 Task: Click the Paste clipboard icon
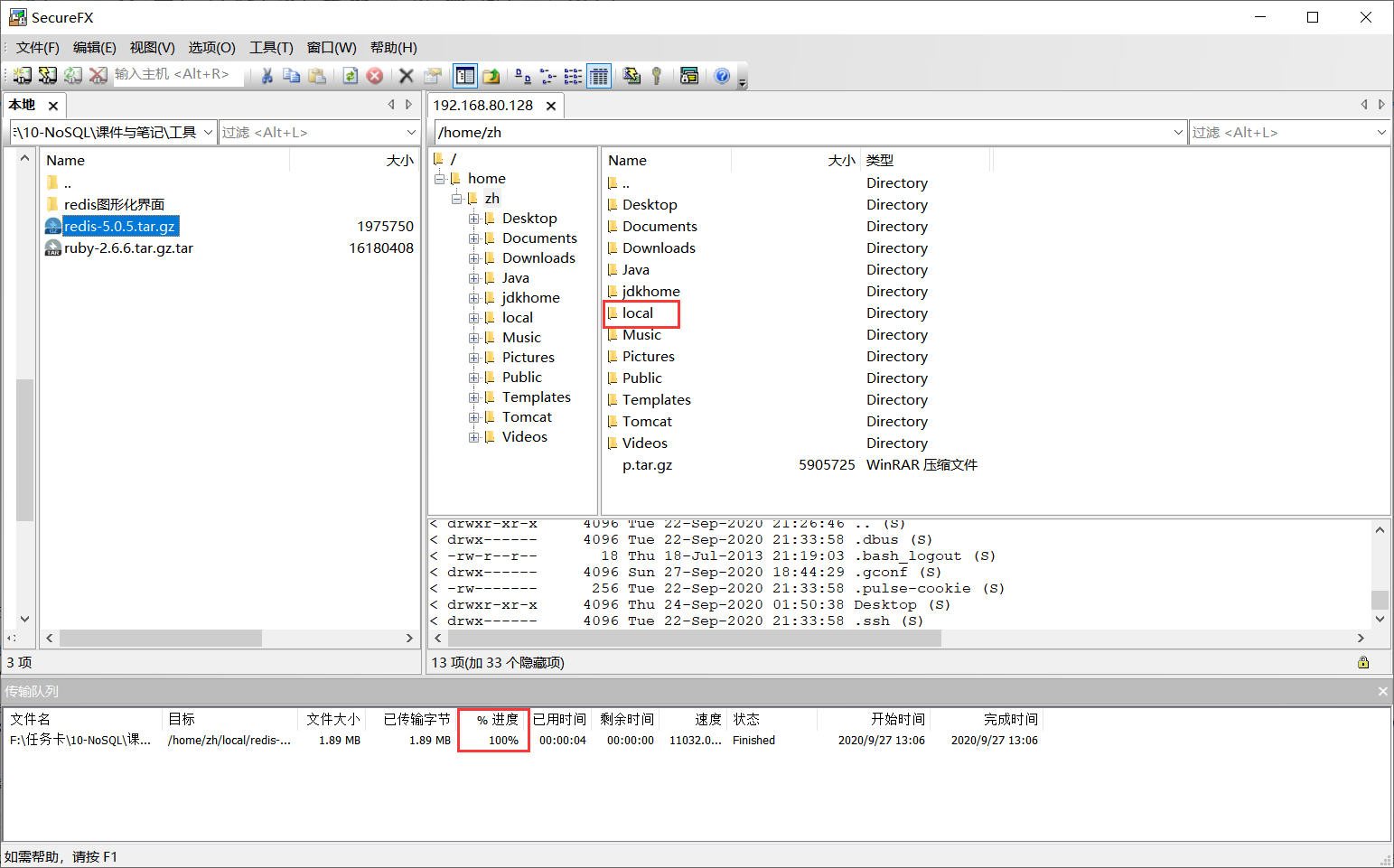point(317,76)
